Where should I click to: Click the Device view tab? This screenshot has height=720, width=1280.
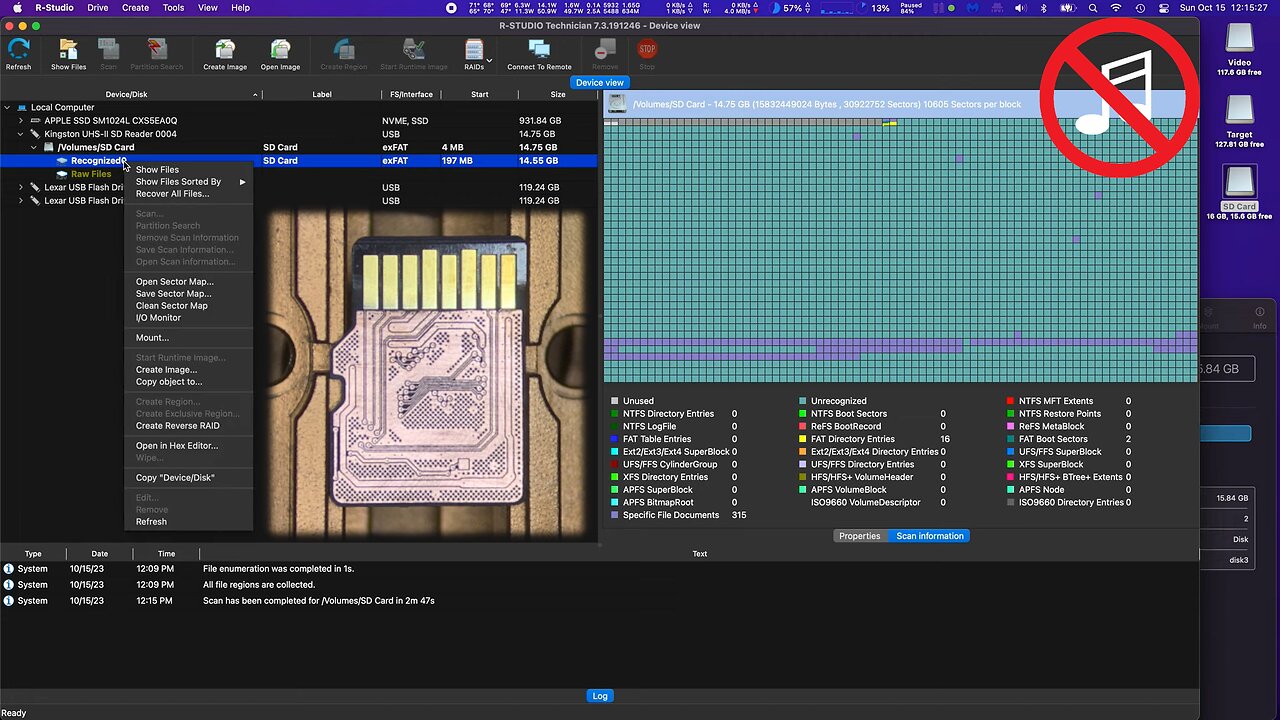(600, 82)
